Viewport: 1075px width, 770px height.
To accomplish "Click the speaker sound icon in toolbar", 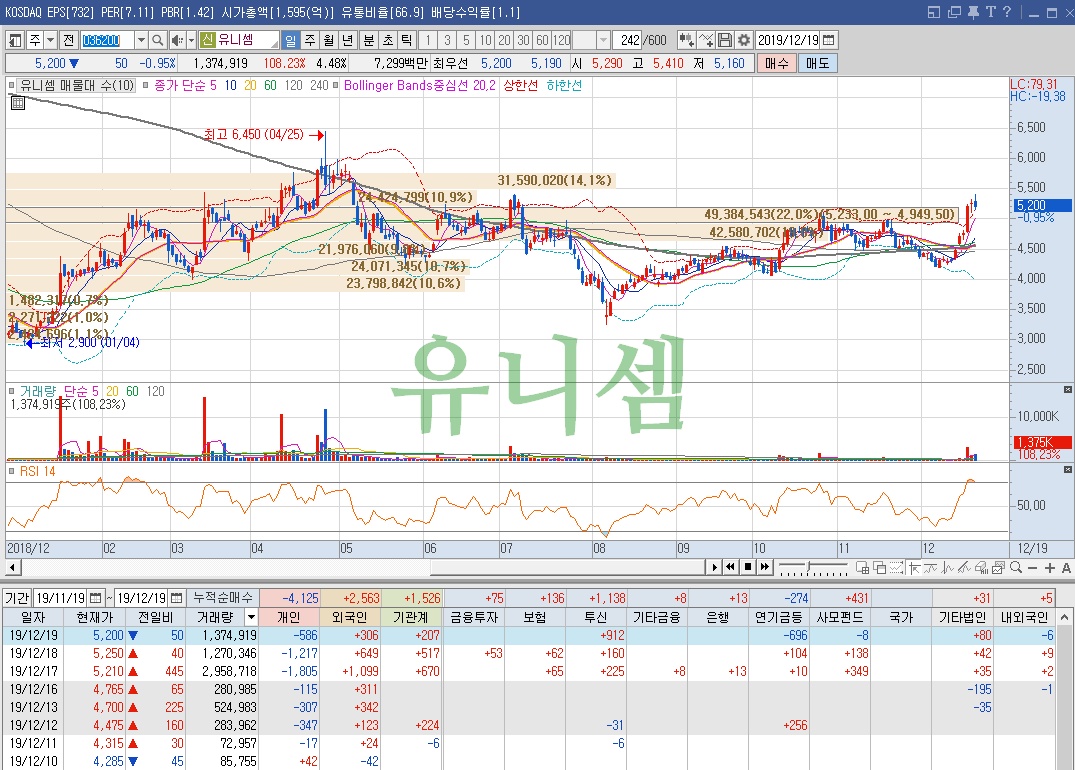I will (x=176, y=40).
